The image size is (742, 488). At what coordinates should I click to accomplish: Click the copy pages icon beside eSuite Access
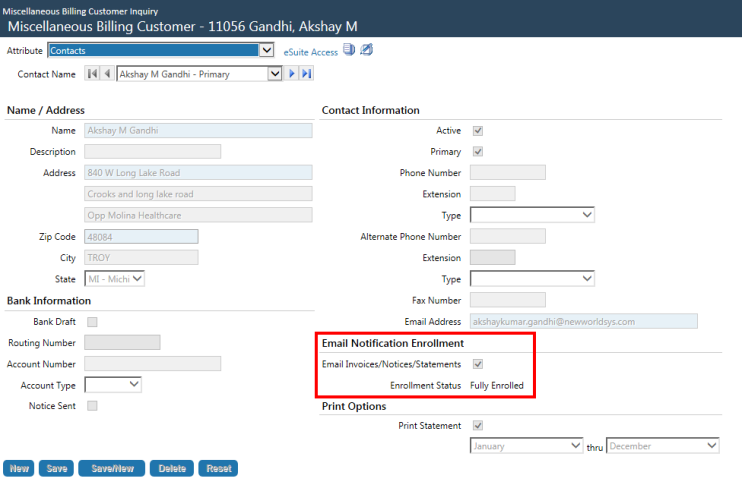coord(349,49)
